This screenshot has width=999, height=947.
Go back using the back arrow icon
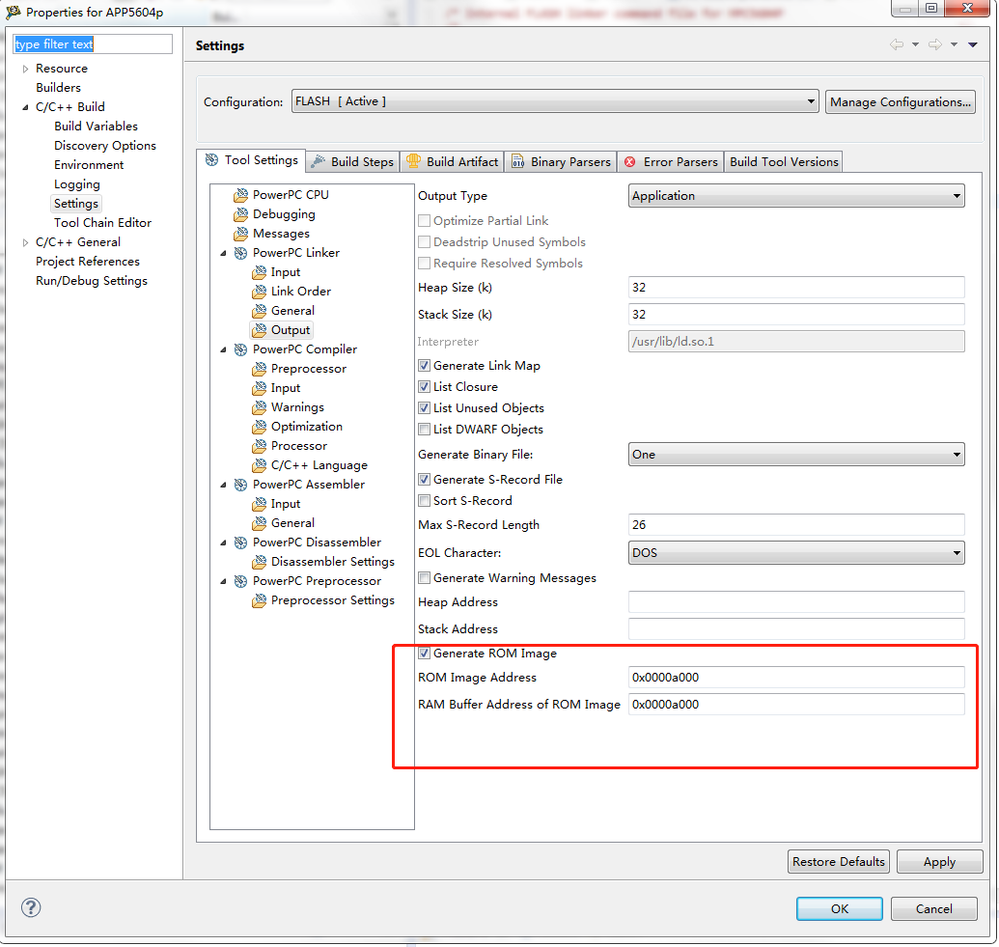pyautogui.click(x=896, y=44)
